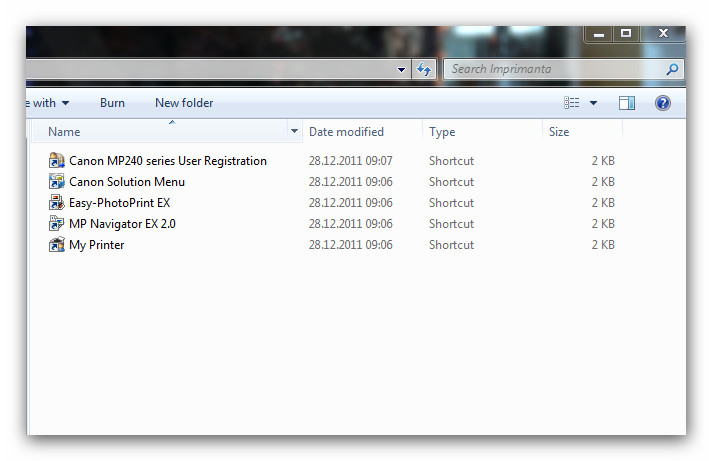The width and height of the screenshot is (712, 461).
Task: Click the 2 KB size cell for Canon Solution Menu
Action: 603,182
